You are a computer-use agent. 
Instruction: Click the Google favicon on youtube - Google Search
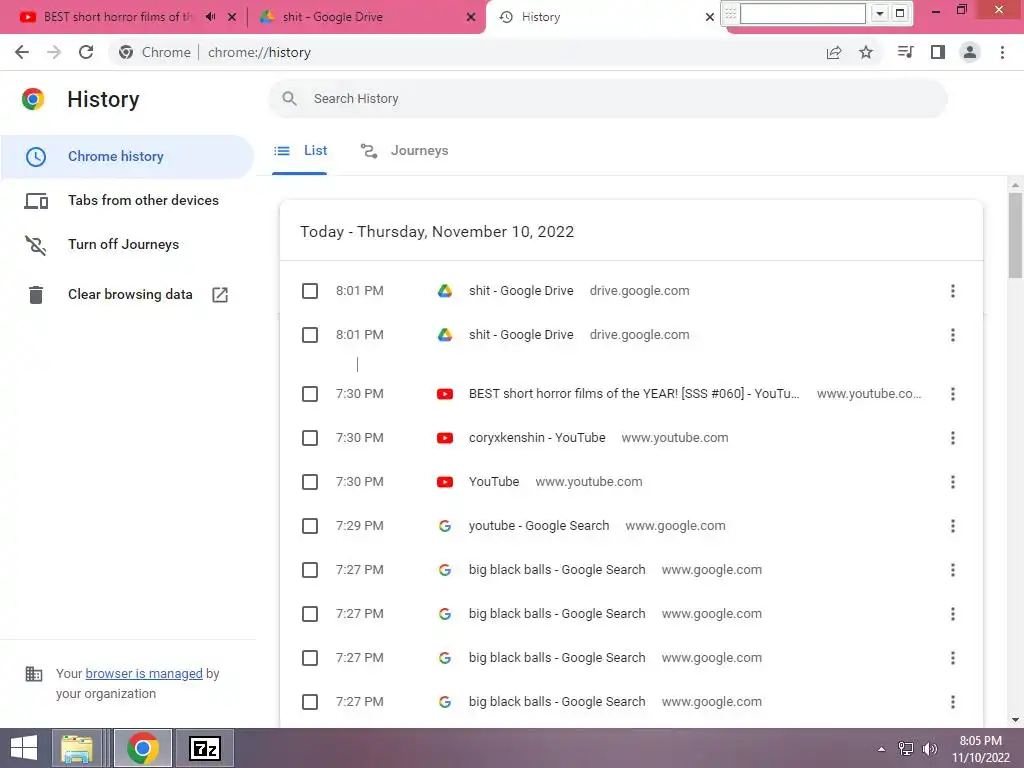(445, 526)
